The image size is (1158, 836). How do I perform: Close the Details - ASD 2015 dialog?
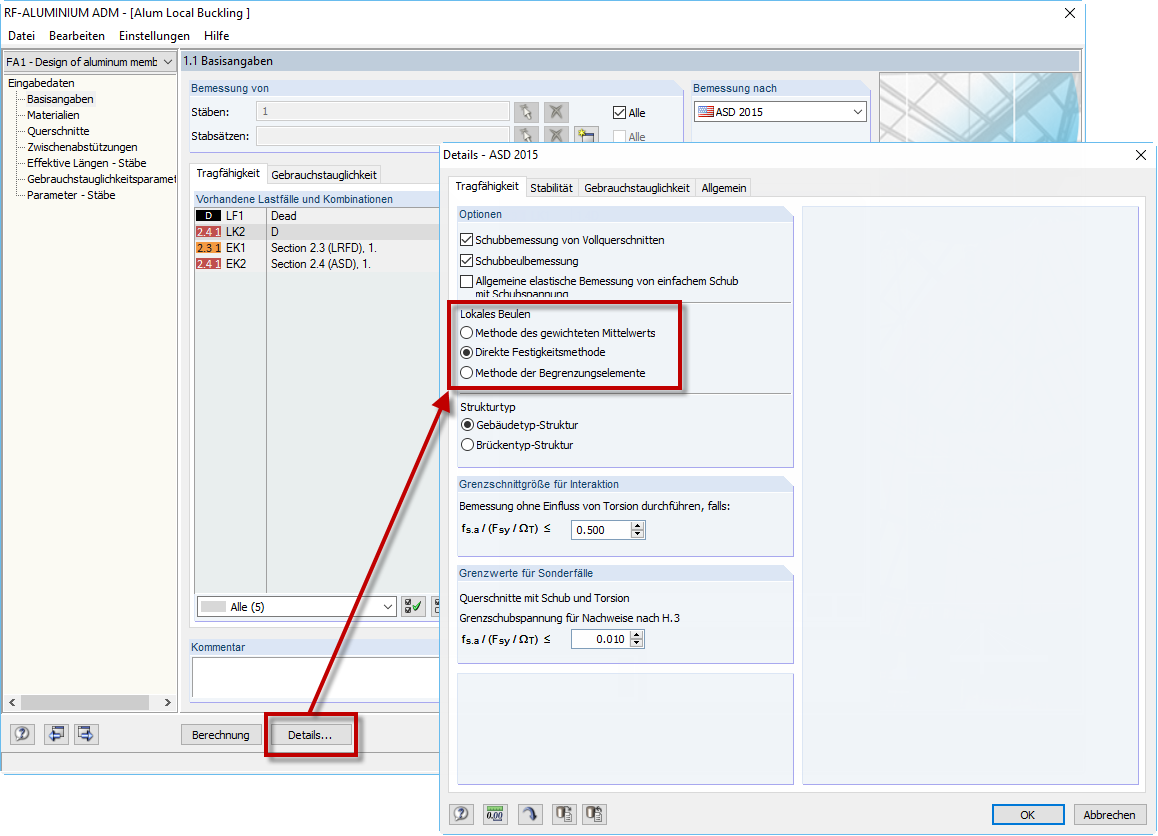(x=1141, y=155)
